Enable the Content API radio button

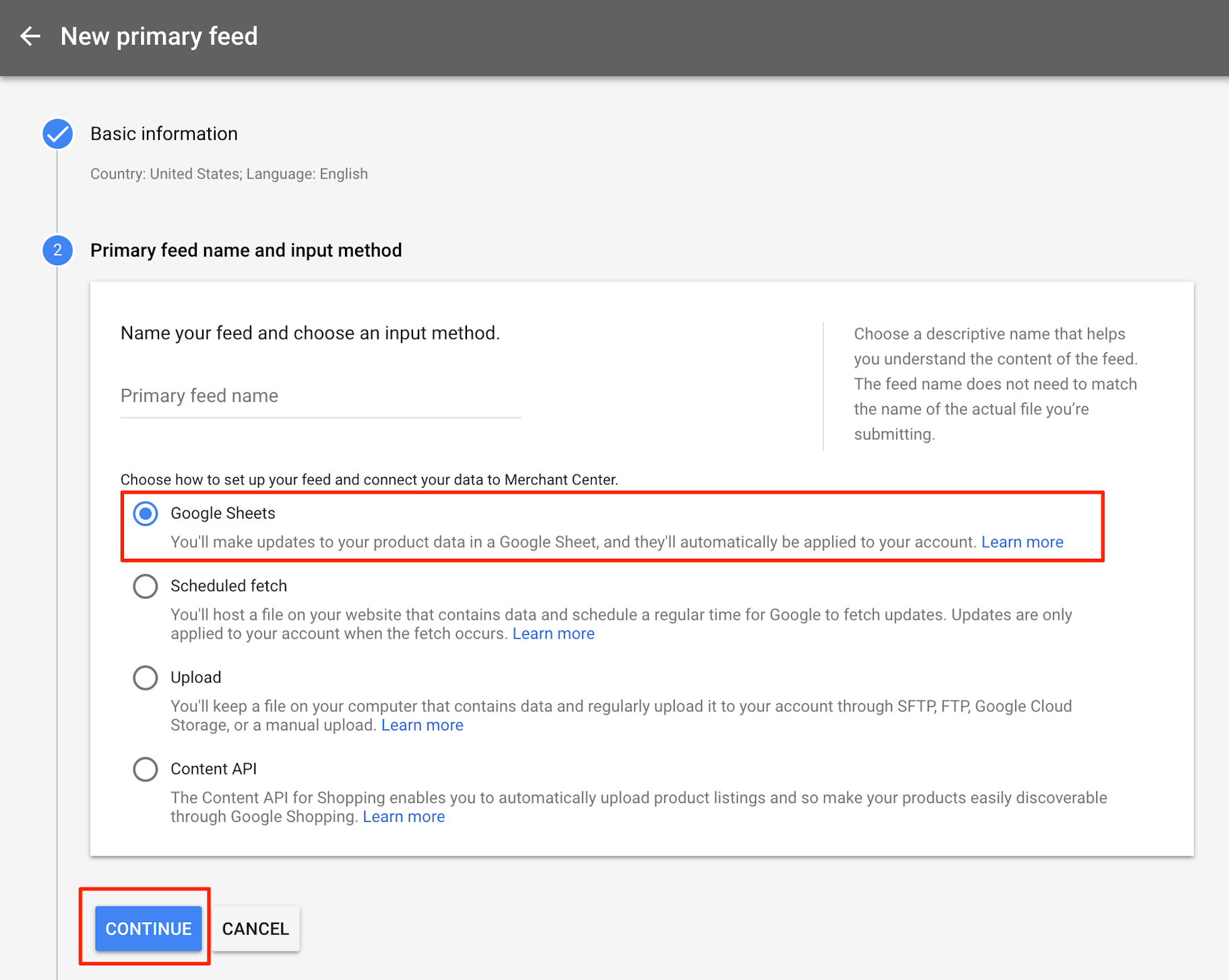(x=146, y=769)
